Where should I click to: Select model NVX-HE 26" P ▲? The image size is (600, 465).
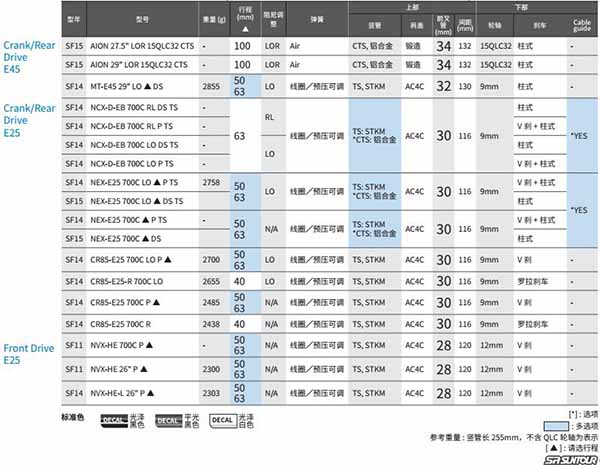pyautogui.click(x=119, y=369)
